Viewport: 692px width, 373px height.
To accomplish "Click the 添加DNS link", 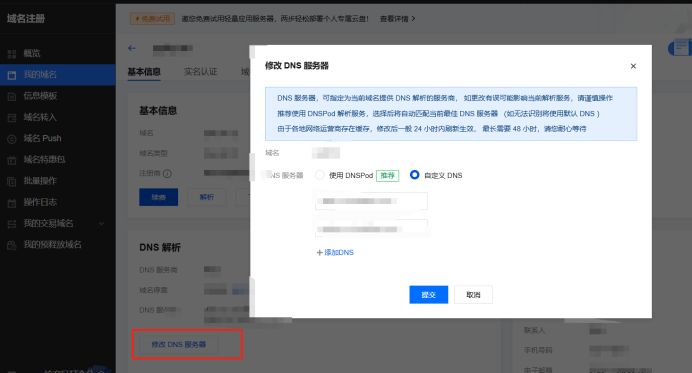I will pyautogui.click(x=339, y=252).
